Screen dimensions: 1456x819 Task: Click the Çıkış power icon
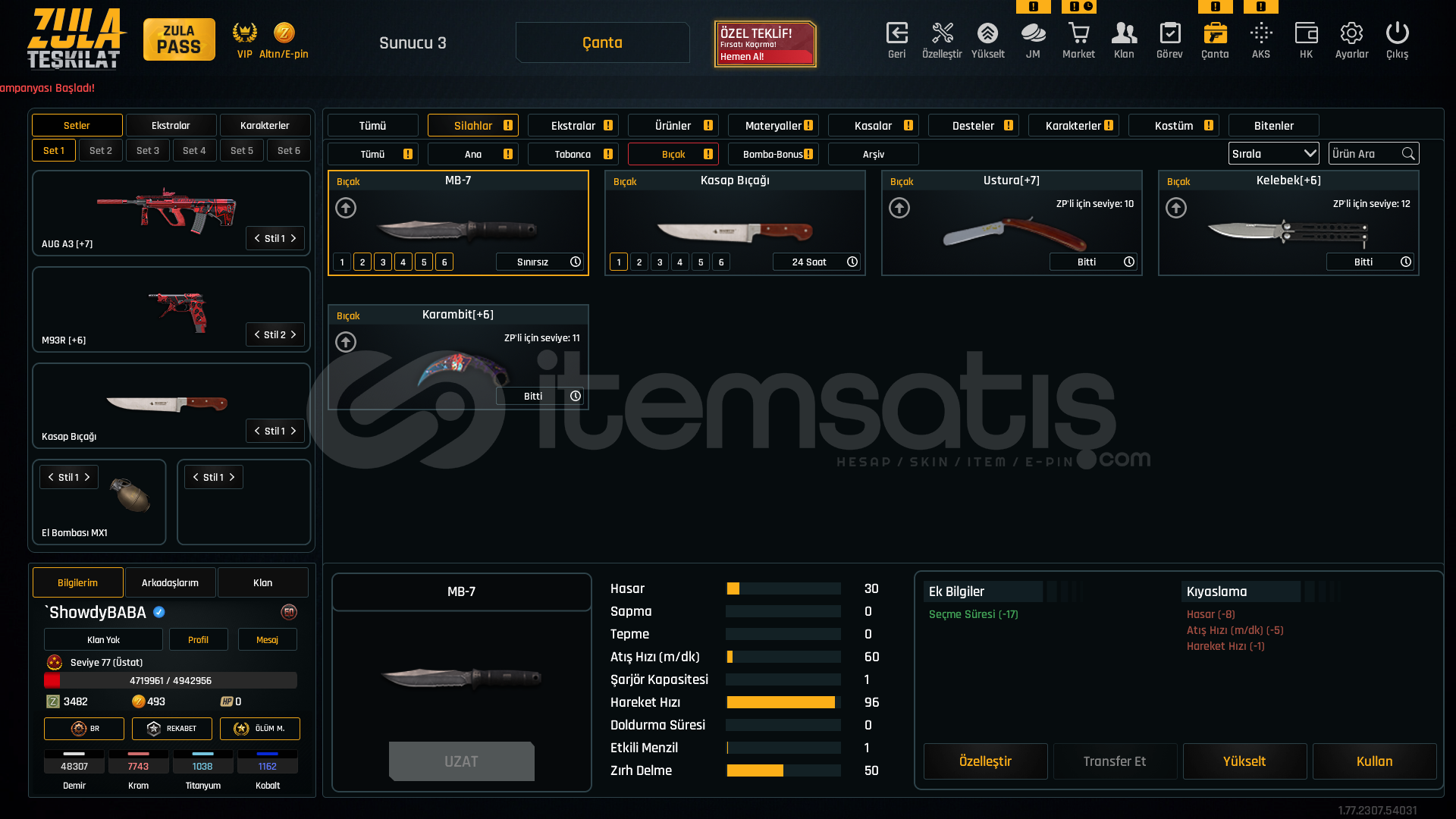click(x=1397, y=33)
